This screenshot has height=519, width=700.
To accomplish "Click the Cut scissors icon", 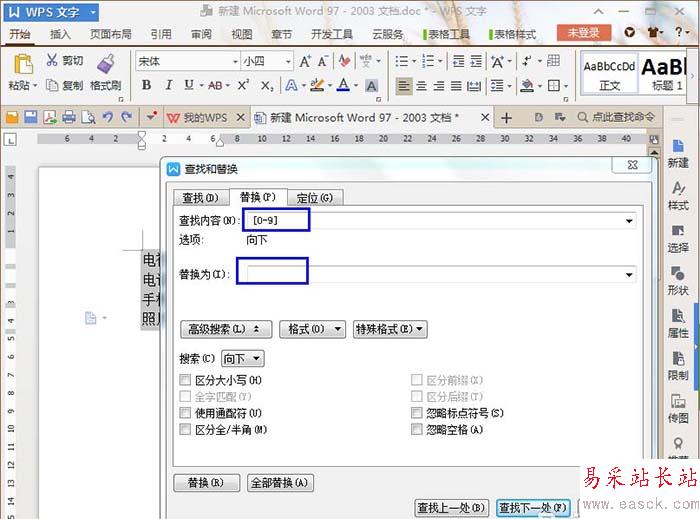I will tap(50, 61).
